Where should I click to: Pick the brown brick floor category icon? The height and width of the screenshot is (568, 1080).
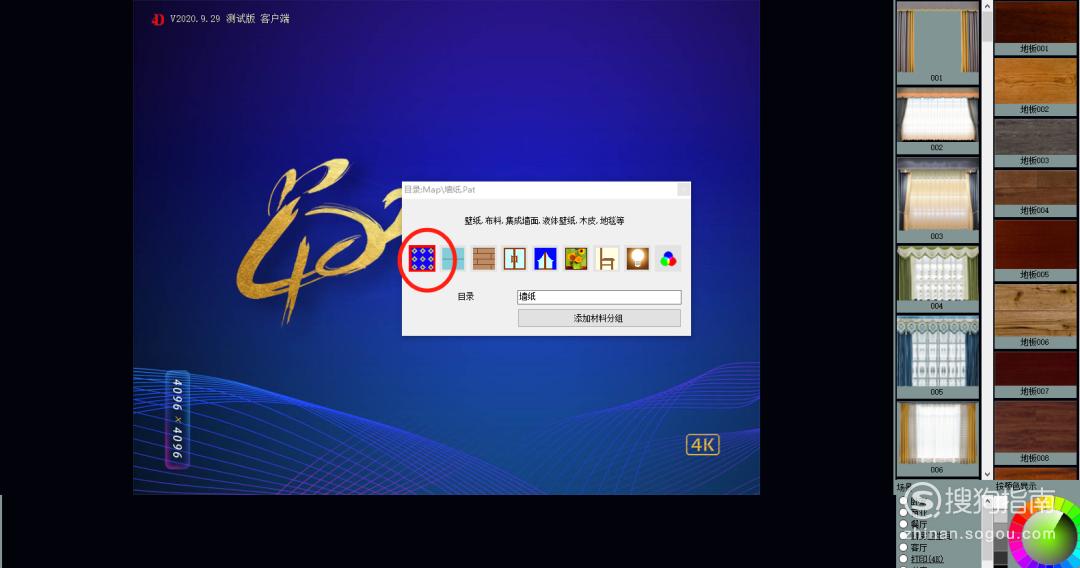[484, 259]
